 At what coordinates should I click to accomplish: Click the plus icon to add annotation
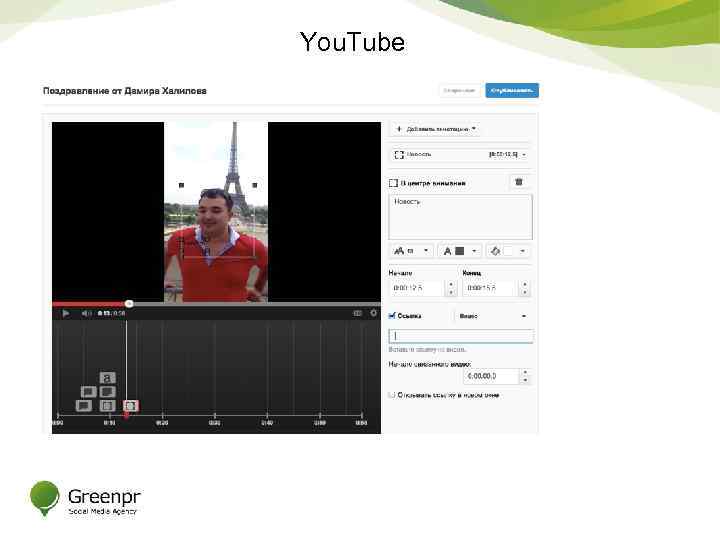click(x=399, y=129)
